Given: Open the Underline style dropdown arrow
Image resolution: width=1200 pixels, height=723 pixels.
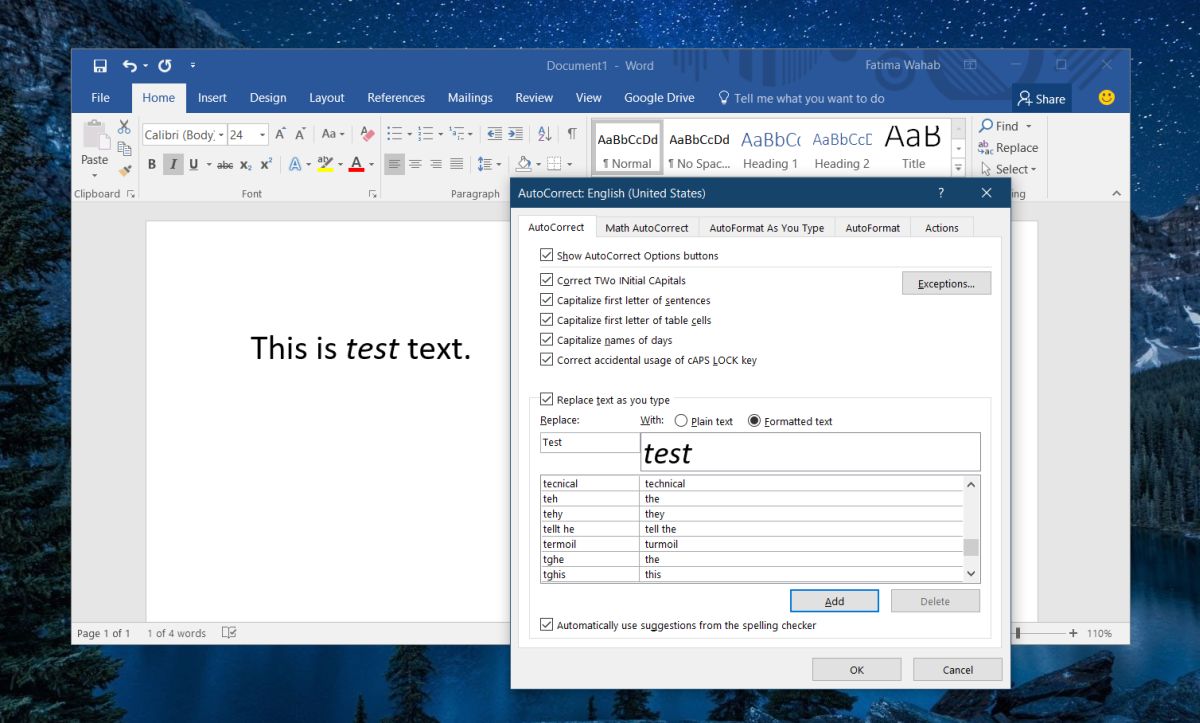Looking at the screenshot, I should click(x=209, y=162).
